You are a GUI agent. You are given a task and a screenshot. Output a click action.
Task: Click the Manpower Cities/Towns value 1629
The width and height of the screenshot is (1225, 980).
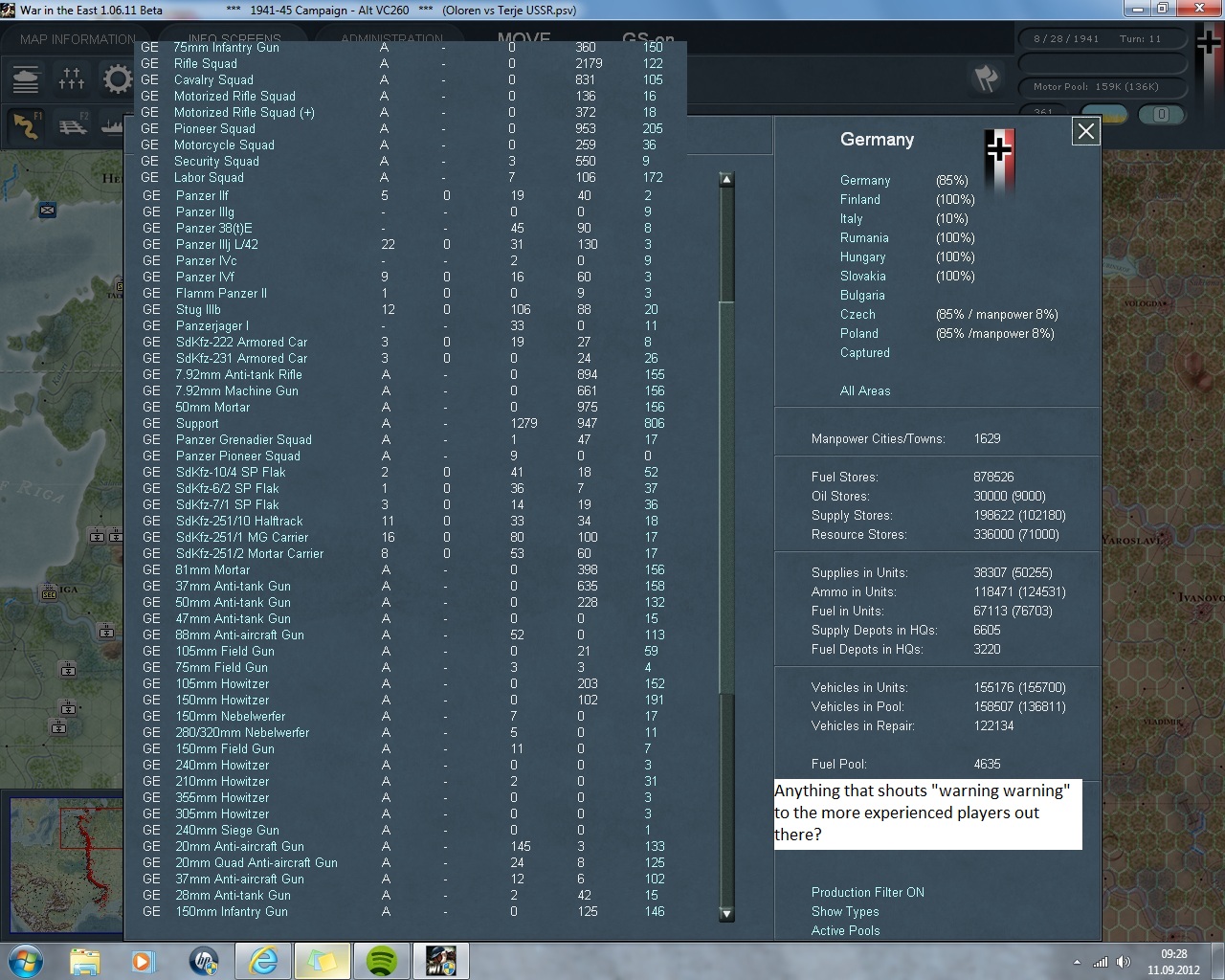click(987, 438)
